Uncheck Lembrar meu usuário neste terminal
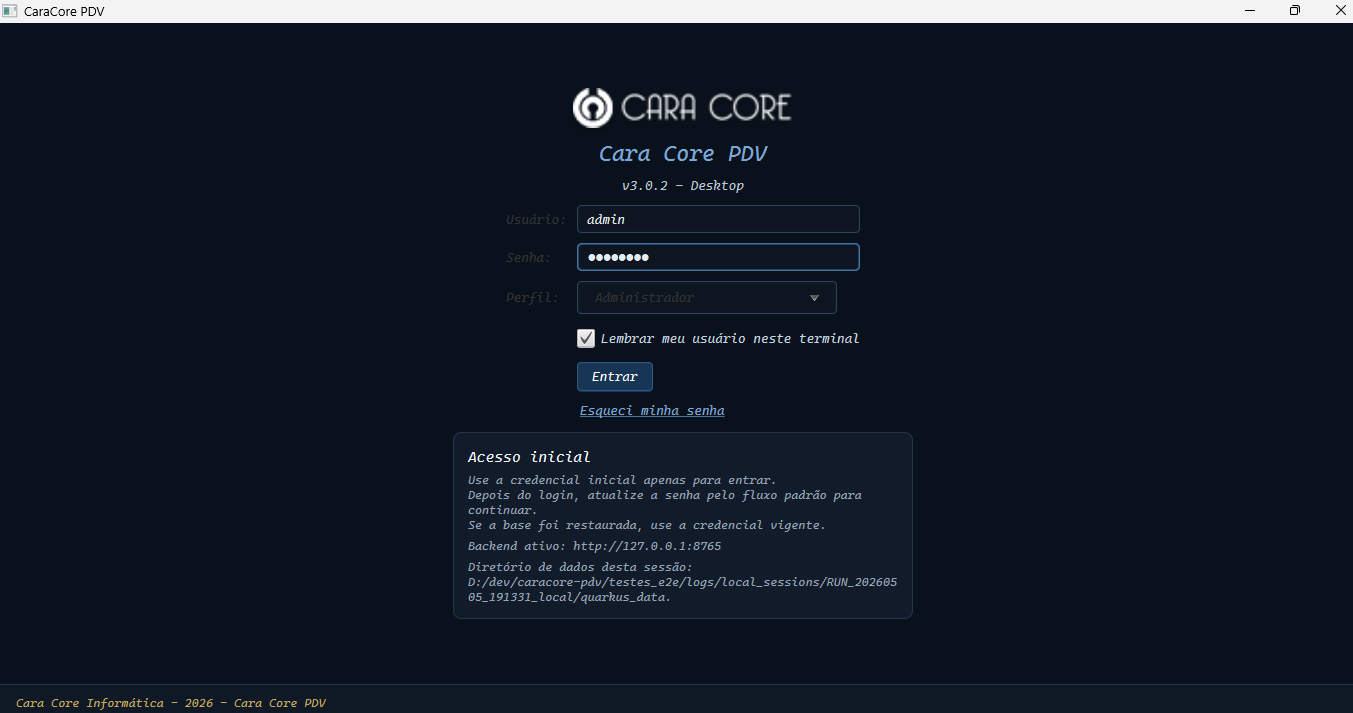 586,338
